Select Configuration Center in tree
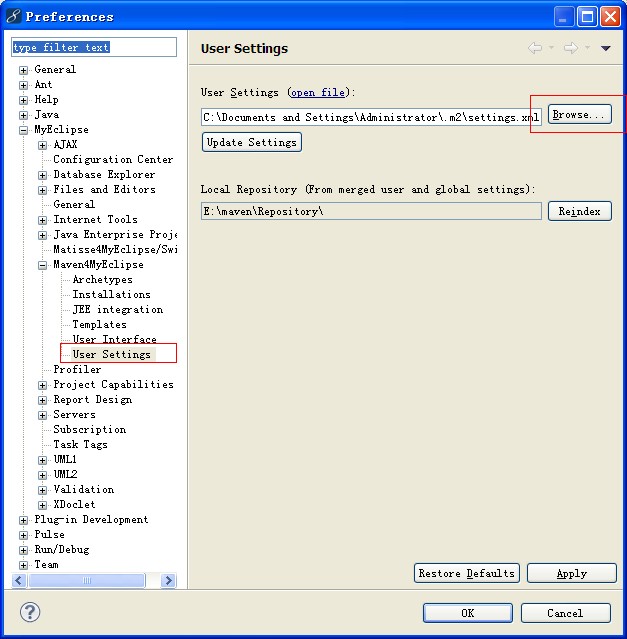 (x=113, y=159)
